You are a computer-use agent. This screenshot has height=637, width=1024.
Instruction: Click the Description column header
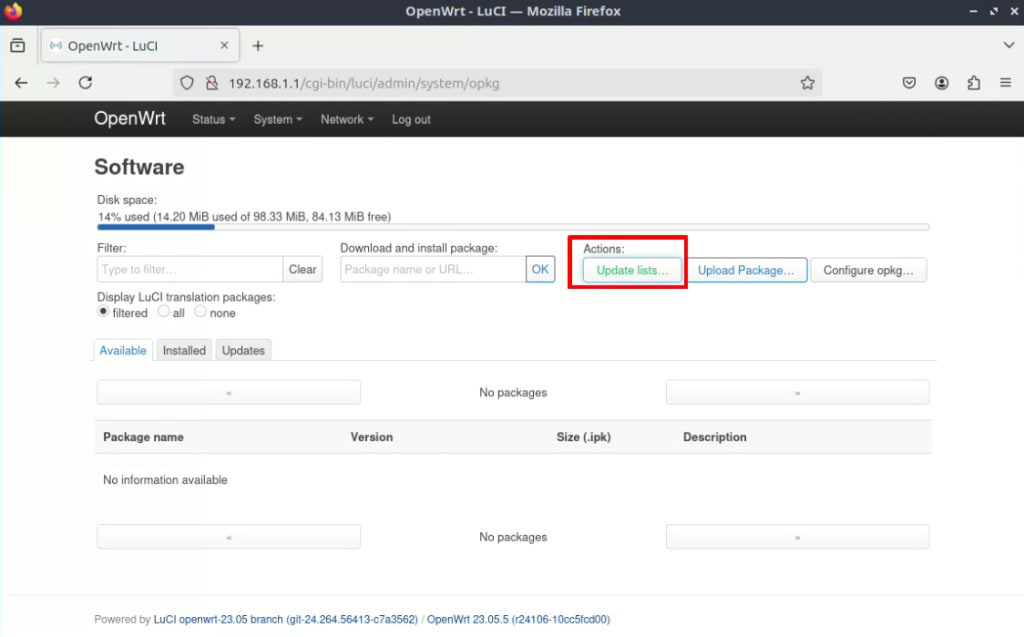coord(714,437)
